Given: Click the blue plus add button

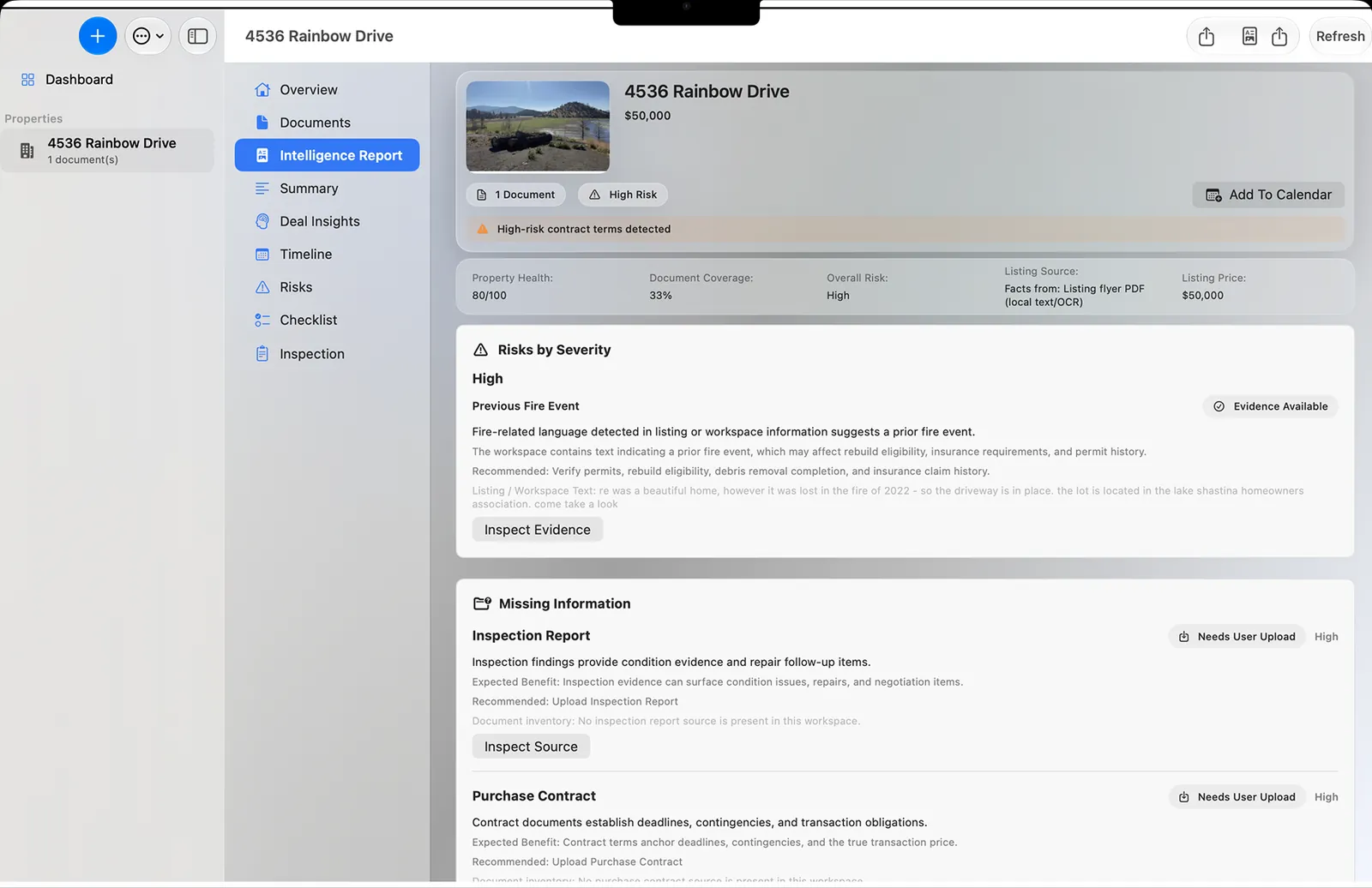Looking at the screenshot, I should pyautogui.click(x=98, y=36).
